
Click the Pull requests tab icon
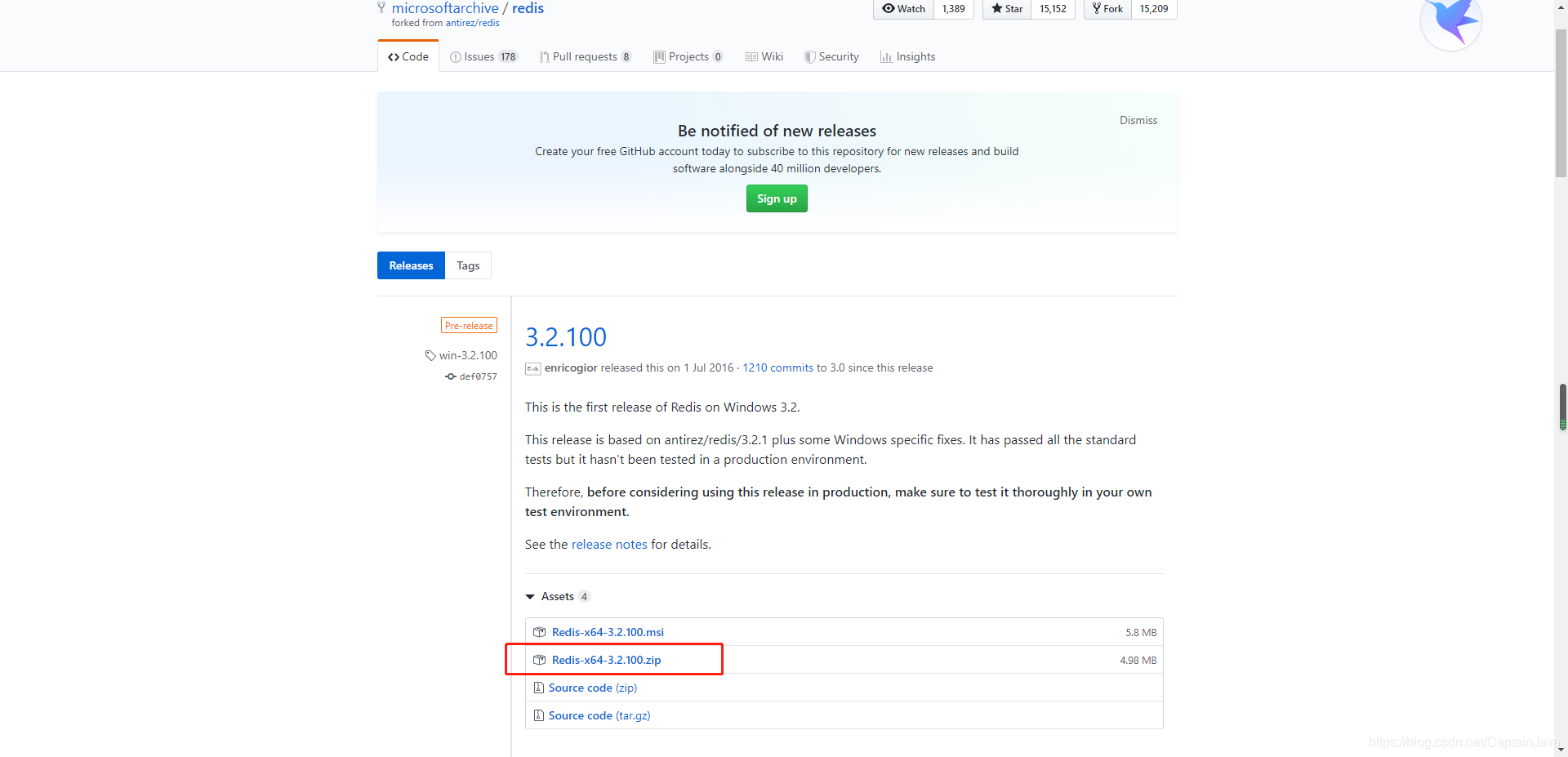(544, 57)
